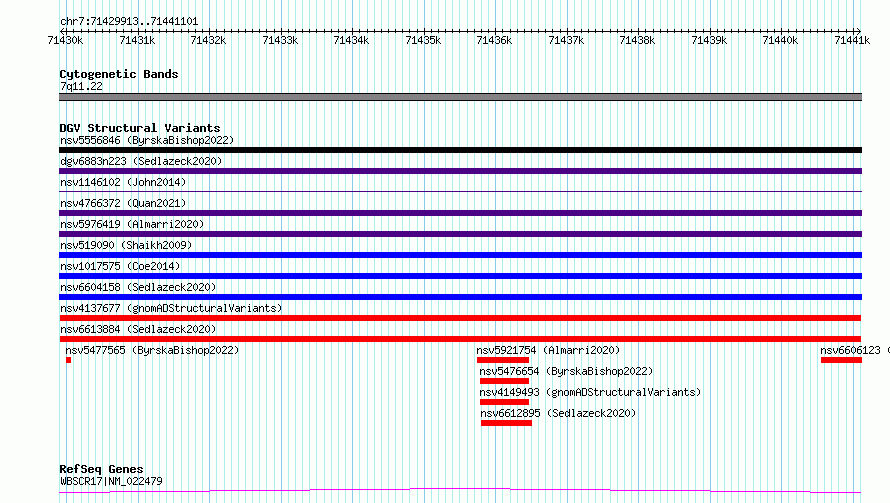Image resolution: width=890 pixels, height=503 pixels.
Task: Click the gray 7q11.22 cytogenetic band bar
Action: pyautogui.click(x=460, y=97)
